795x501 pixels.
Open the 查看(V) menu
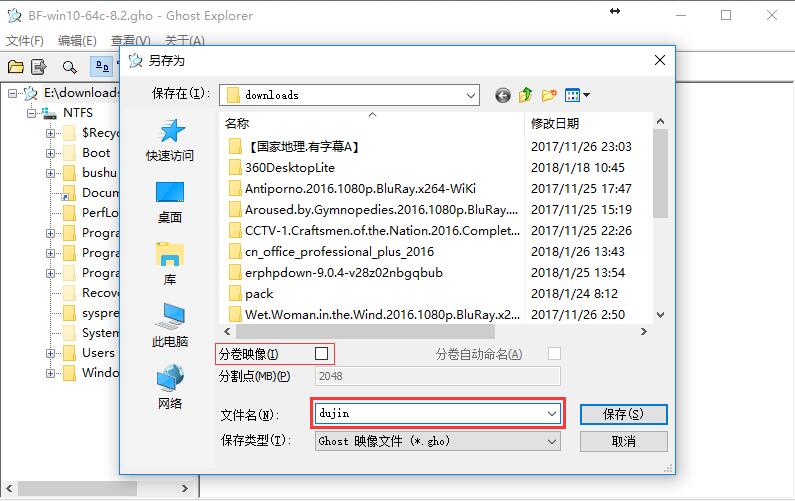131,41
